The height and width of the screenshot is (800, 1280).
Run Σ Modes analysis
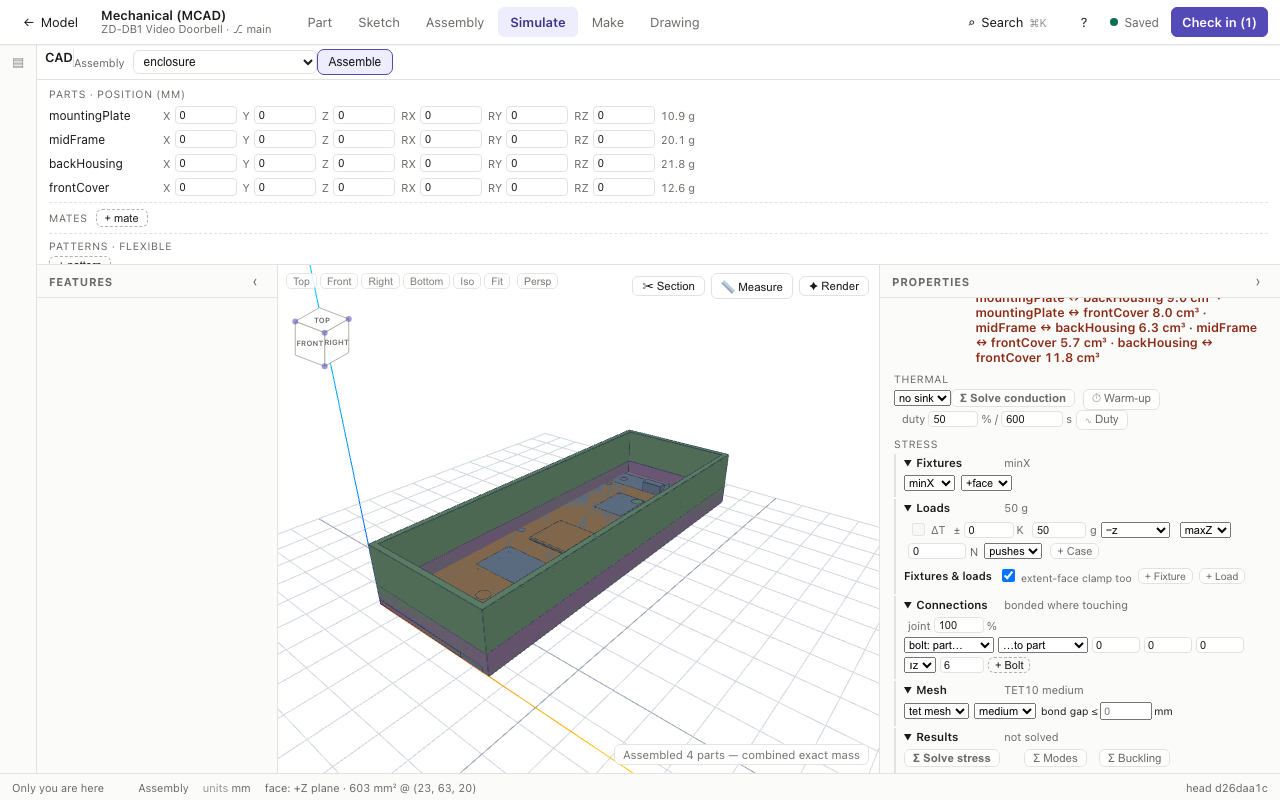(1055, 758)
